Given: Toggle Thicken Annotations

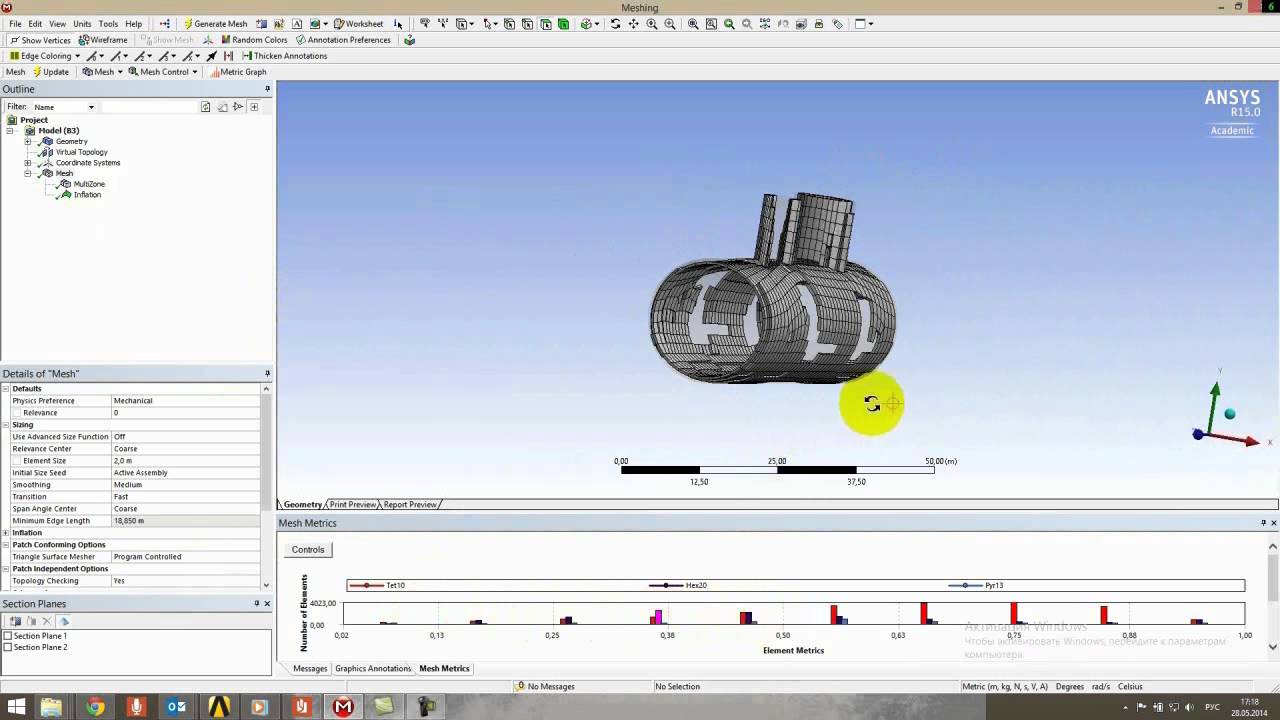Looking at the screenshot, I should (284, 56).
